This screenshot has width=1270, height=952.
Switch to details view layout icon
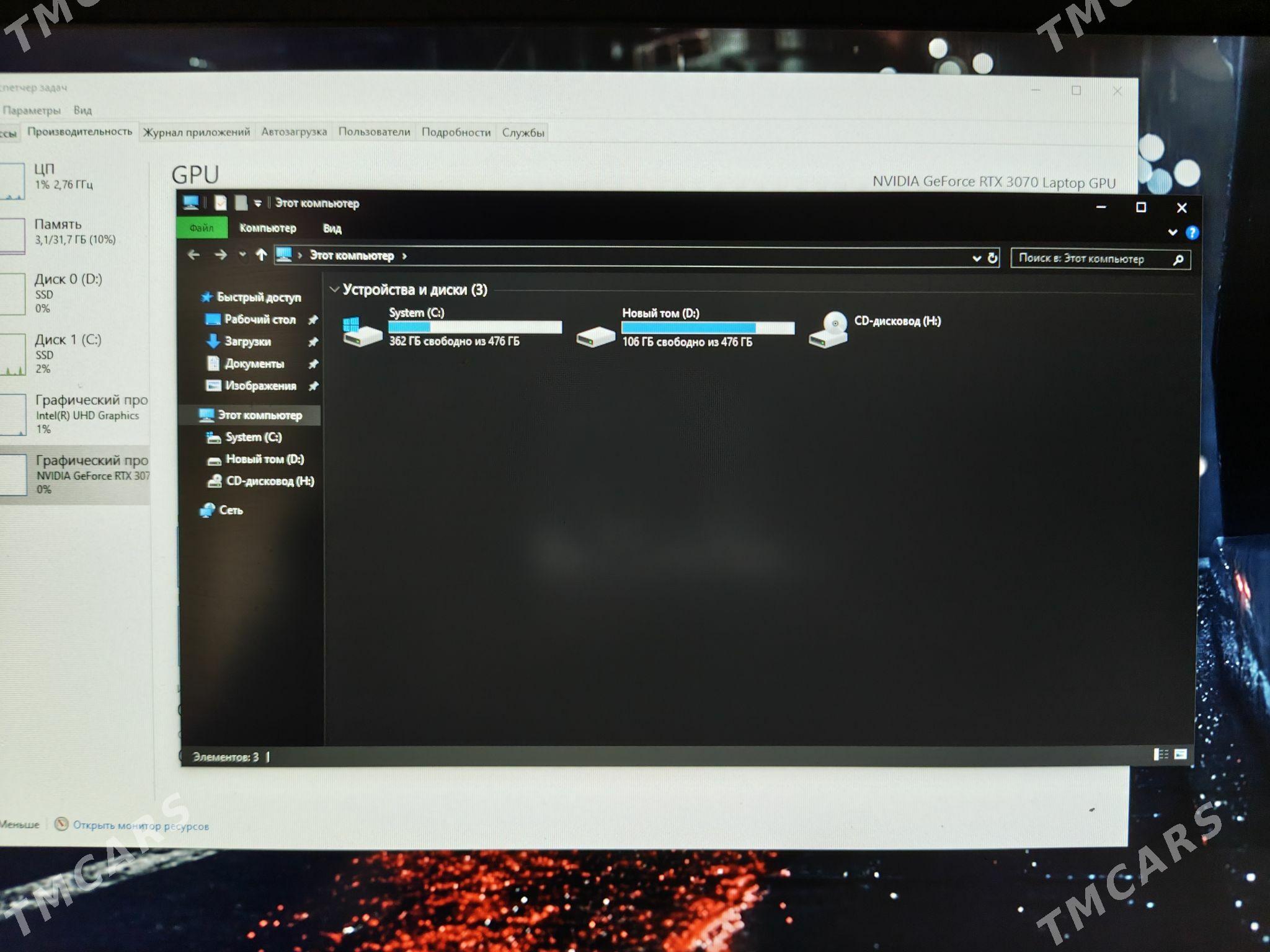coord(1161,754)
